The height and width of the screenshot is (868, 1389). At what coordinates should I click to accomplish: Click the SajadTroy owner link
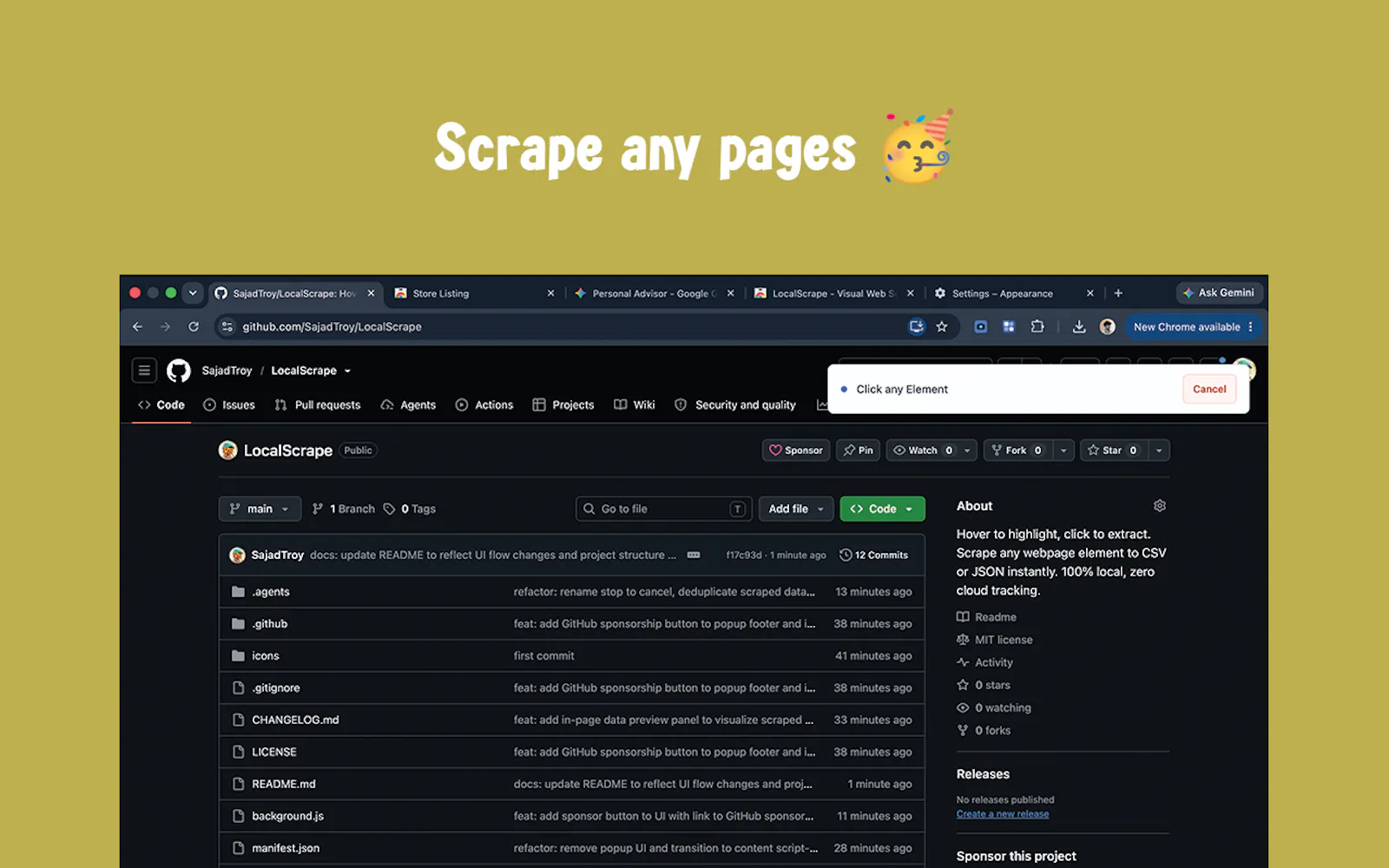coord(227,371)
